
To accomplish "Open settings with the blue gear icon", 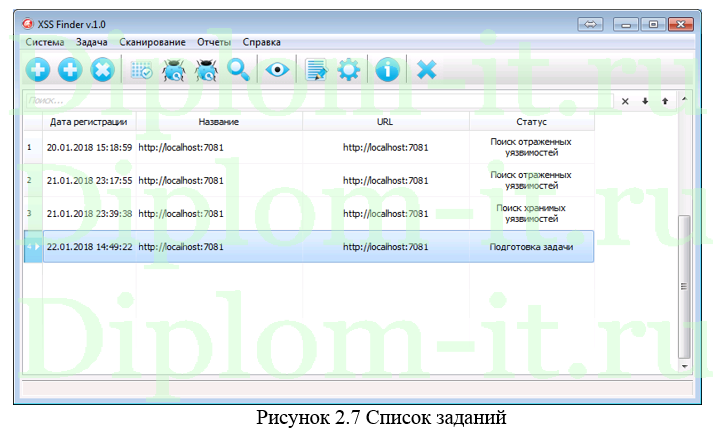I will click(x=349, y=70).
